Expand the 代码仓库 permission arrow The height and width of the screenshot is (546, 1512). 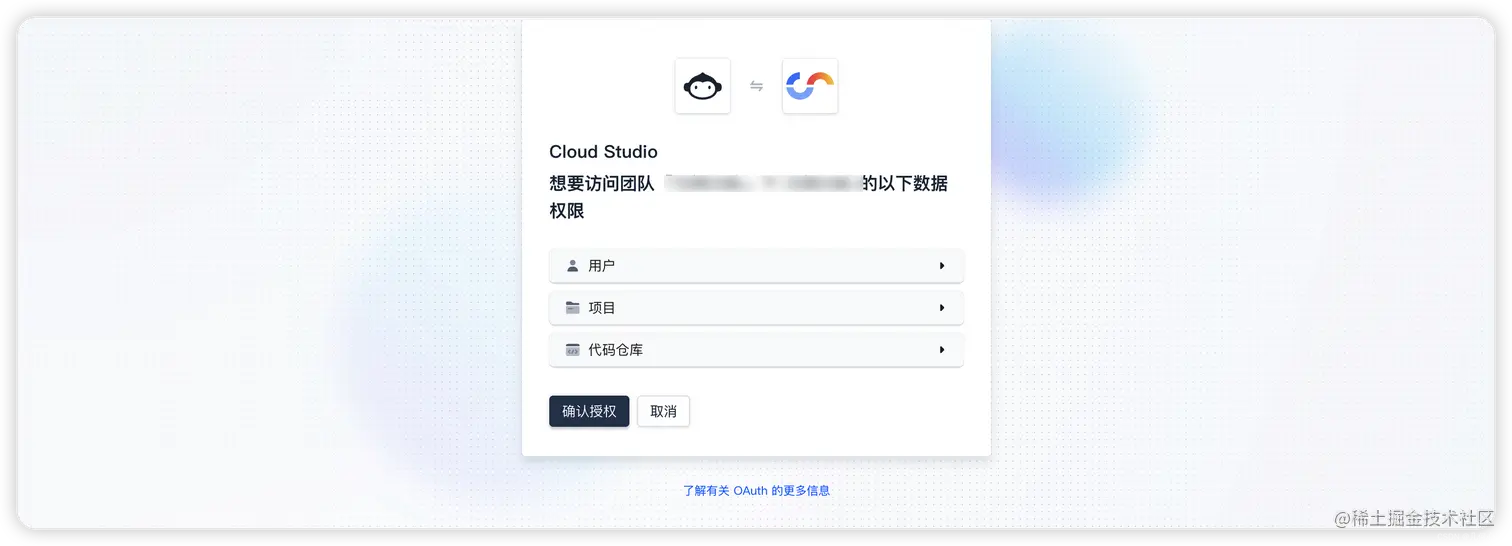point(942,350)
